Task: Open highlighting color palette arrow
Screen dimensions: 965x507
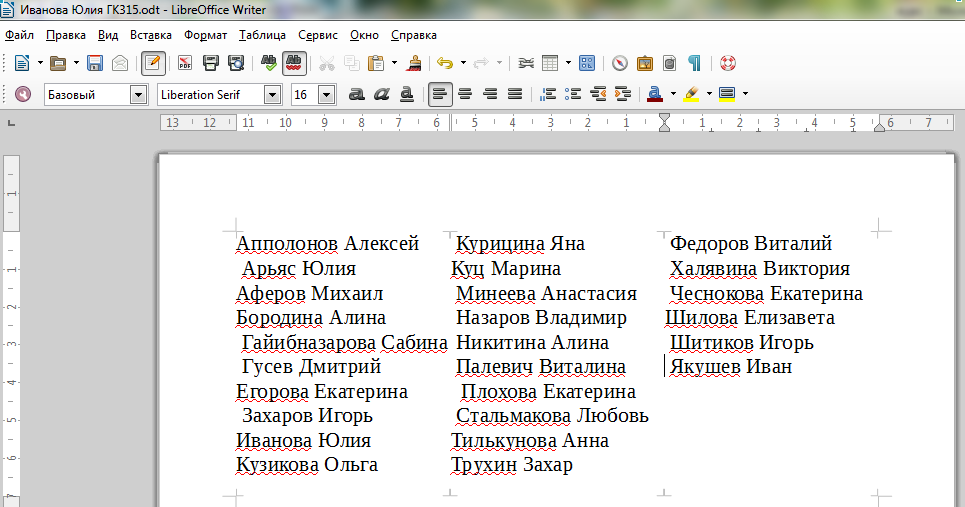Action: pyautogui.click(x=709, y=94)
